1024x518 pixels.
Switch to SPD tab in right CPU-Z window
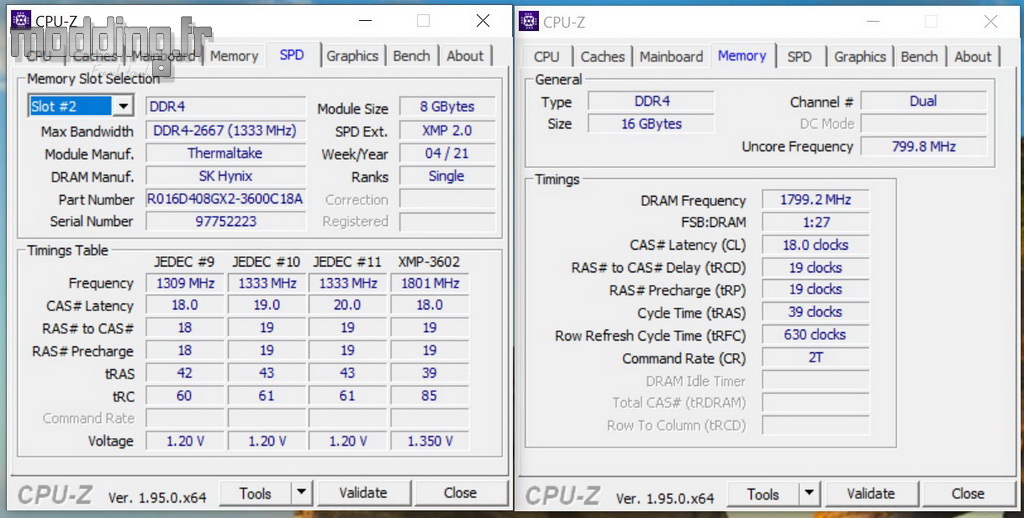point(799,57)
